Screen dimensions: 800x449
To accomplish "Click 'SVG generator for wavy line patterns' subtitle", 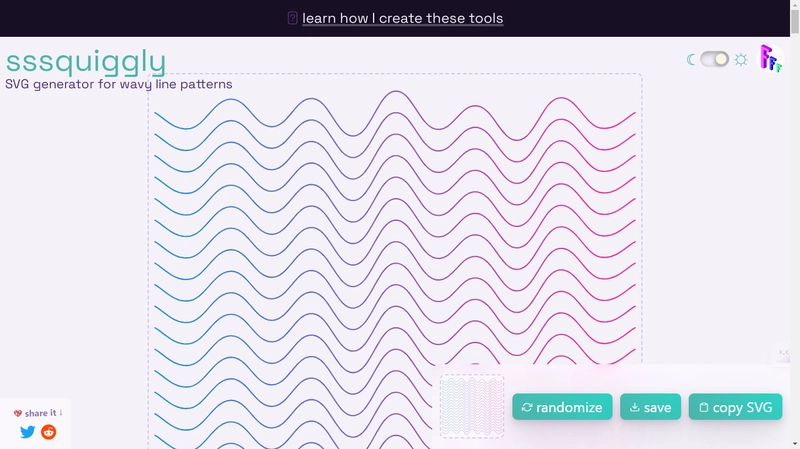I will pos(118,84).
